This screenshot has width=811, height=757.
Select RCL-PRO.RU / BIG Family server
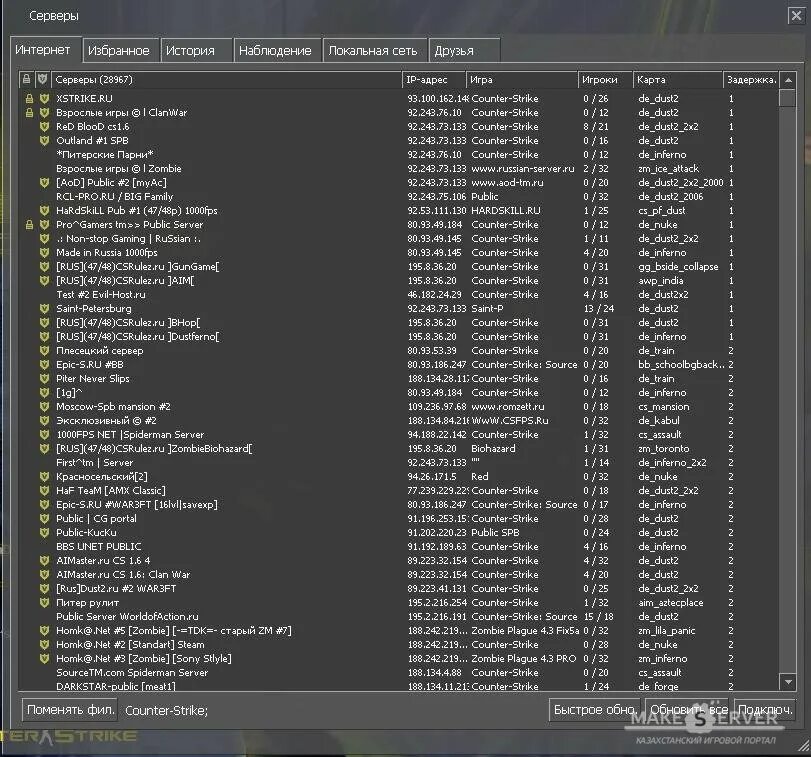(x=398, y=196)
